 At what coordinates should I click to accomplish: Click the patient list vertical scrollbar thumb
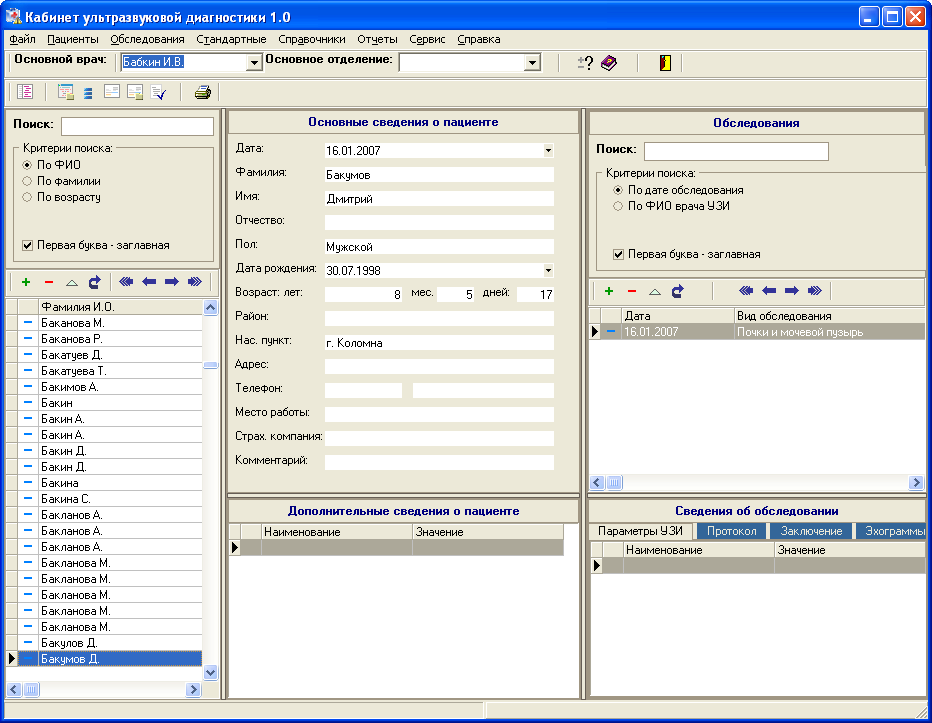point(210,365)
